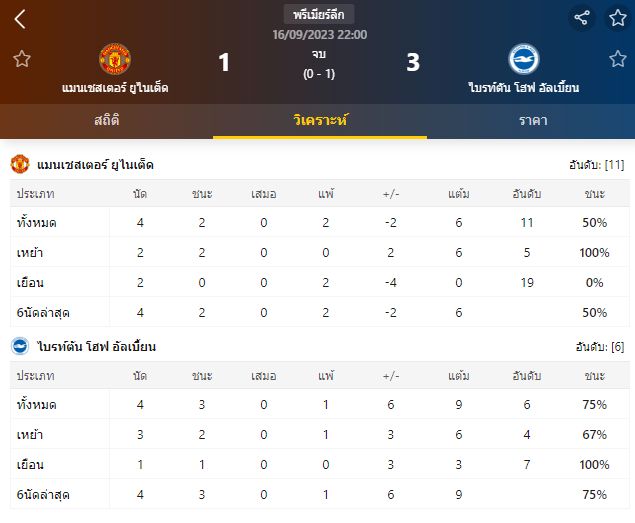The height and width of the screenshot is (523, 635).
Task: Toggle the favorite star beside Manchester United
Action: [x=22, y=59]
